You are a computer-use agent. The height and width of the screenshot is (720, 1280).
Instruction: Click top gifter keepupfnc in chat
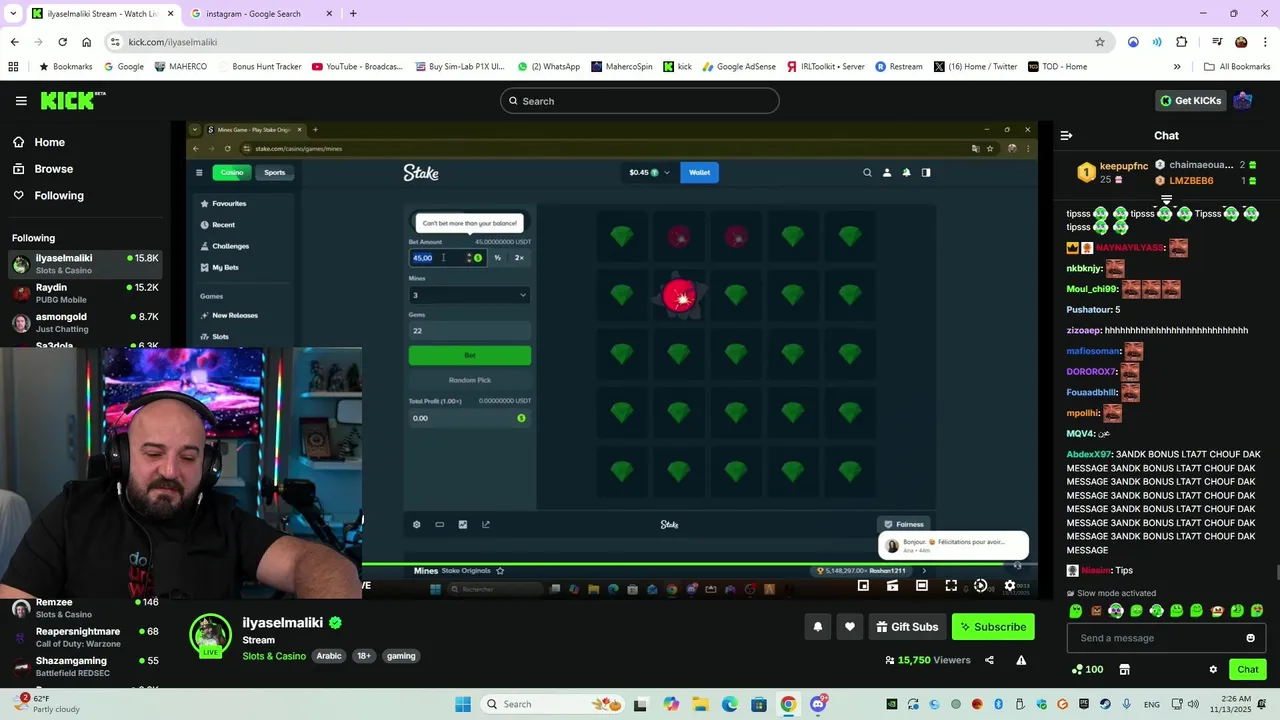click(1124, 166)
